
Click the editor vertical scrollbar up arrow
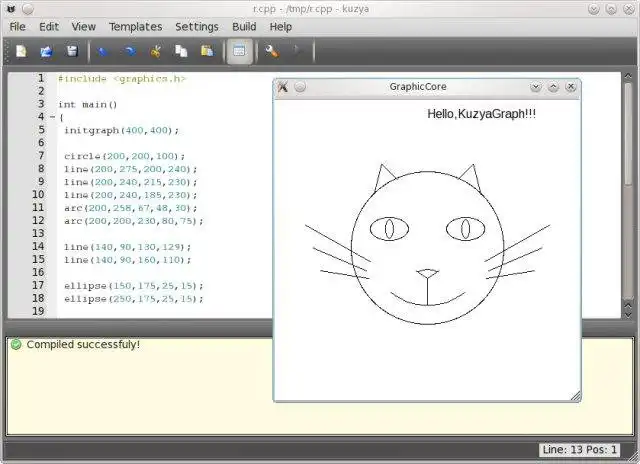[628, 76]
